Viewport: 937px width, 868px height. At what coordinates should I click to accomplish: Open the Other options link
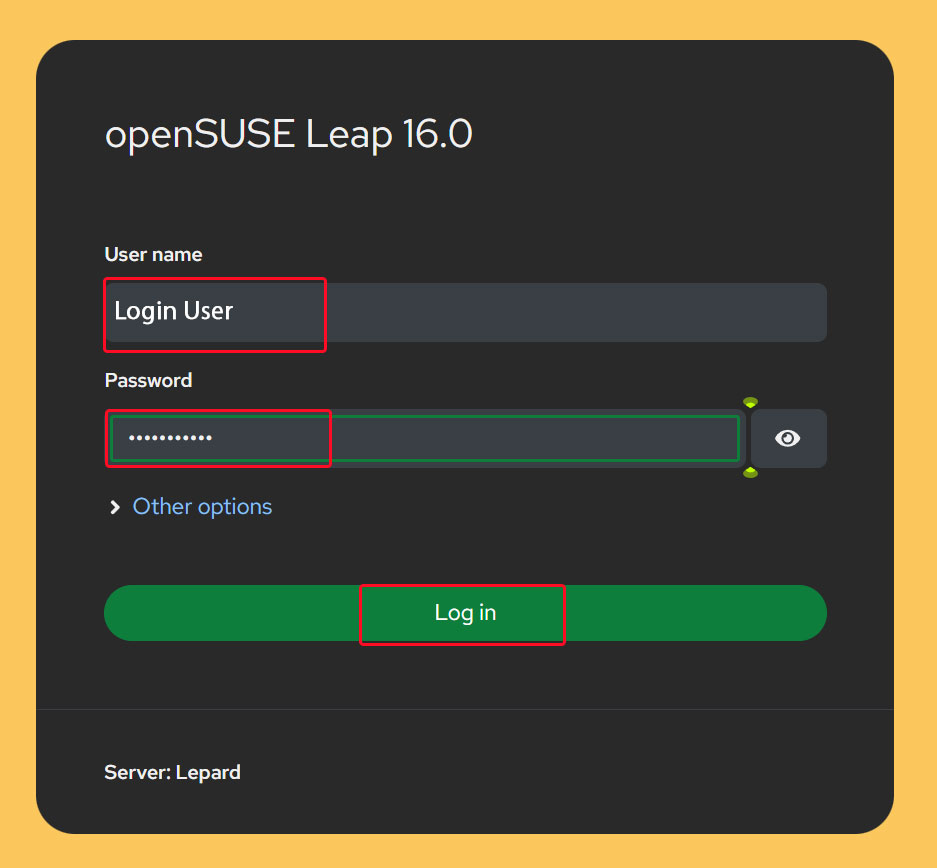coord(202,507)
